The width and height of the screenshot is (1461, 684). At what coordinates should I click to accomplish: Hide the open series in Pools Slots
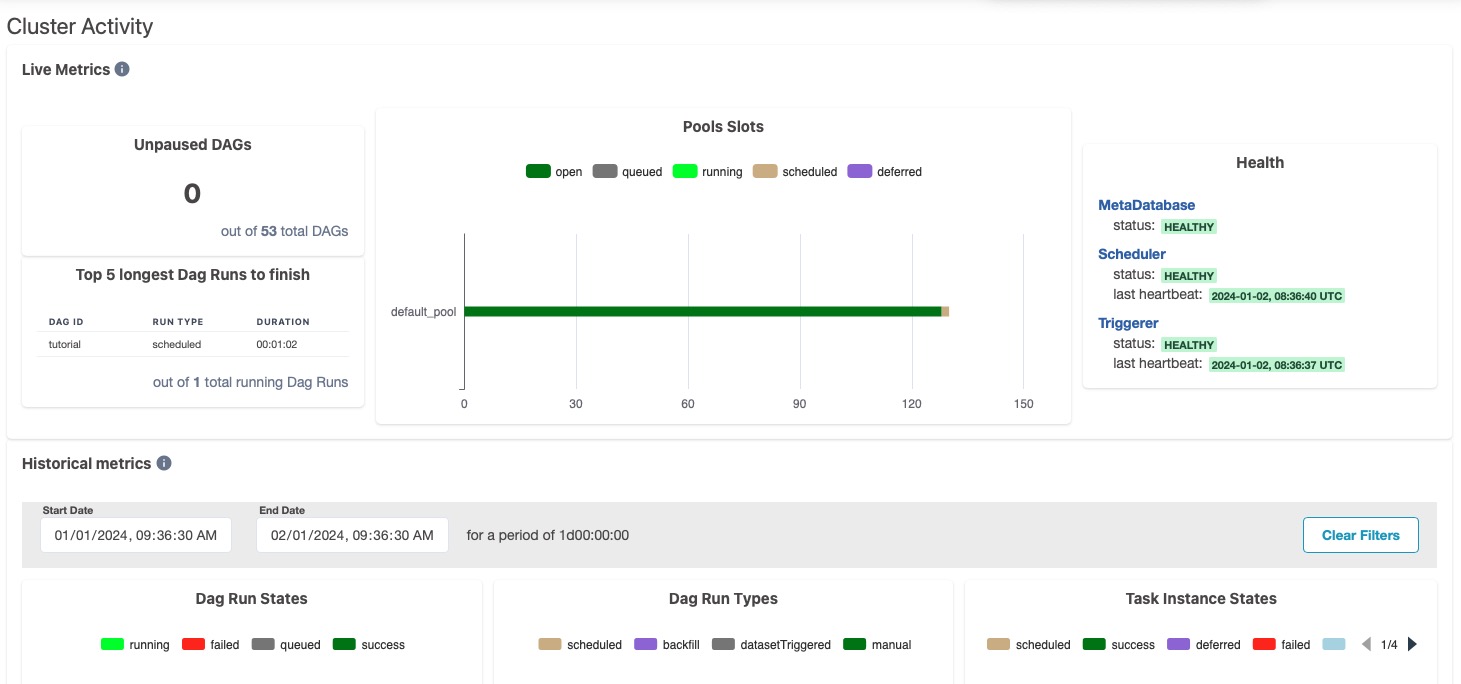click(538, 171)
